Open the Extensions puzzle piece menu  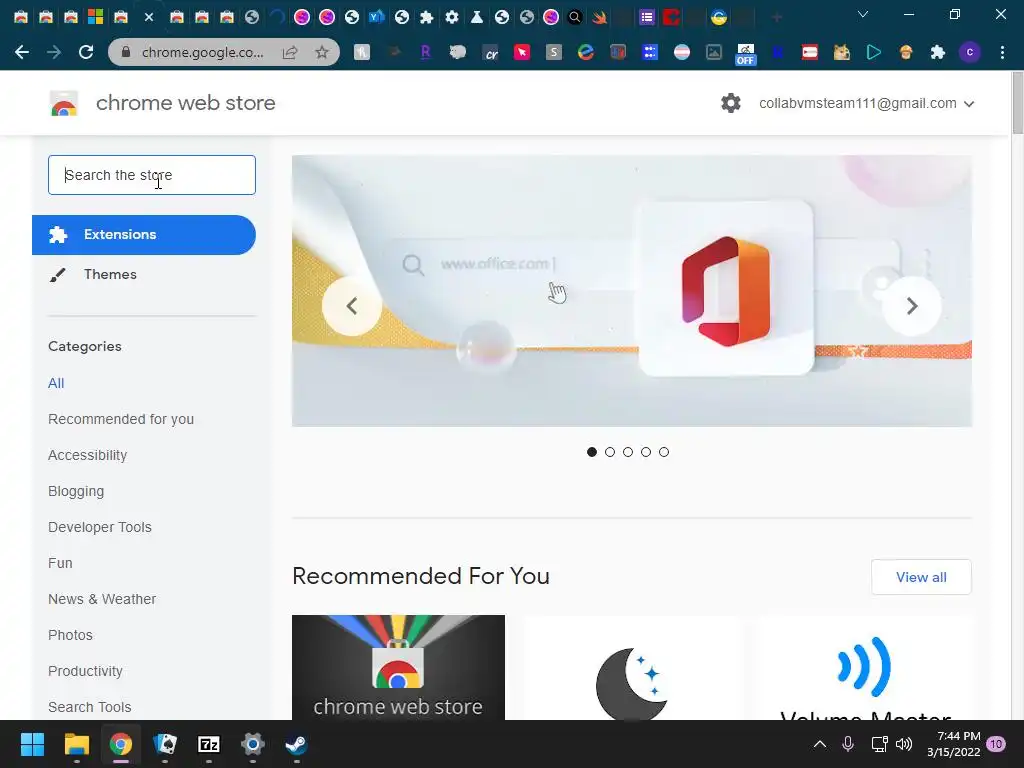tap(938, 52)
